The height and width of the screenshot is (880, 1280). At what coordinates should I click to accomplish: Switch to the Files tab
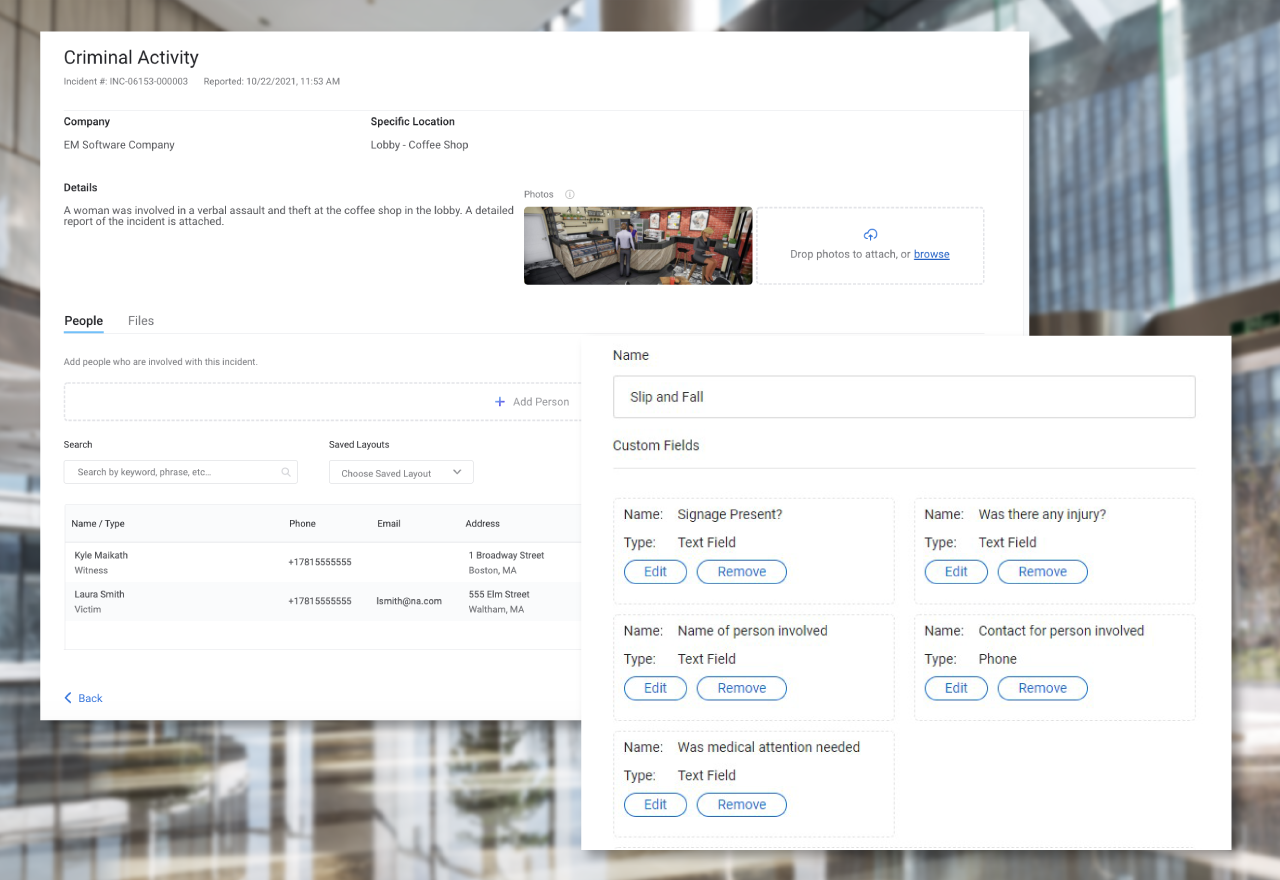tap(141, 321)
